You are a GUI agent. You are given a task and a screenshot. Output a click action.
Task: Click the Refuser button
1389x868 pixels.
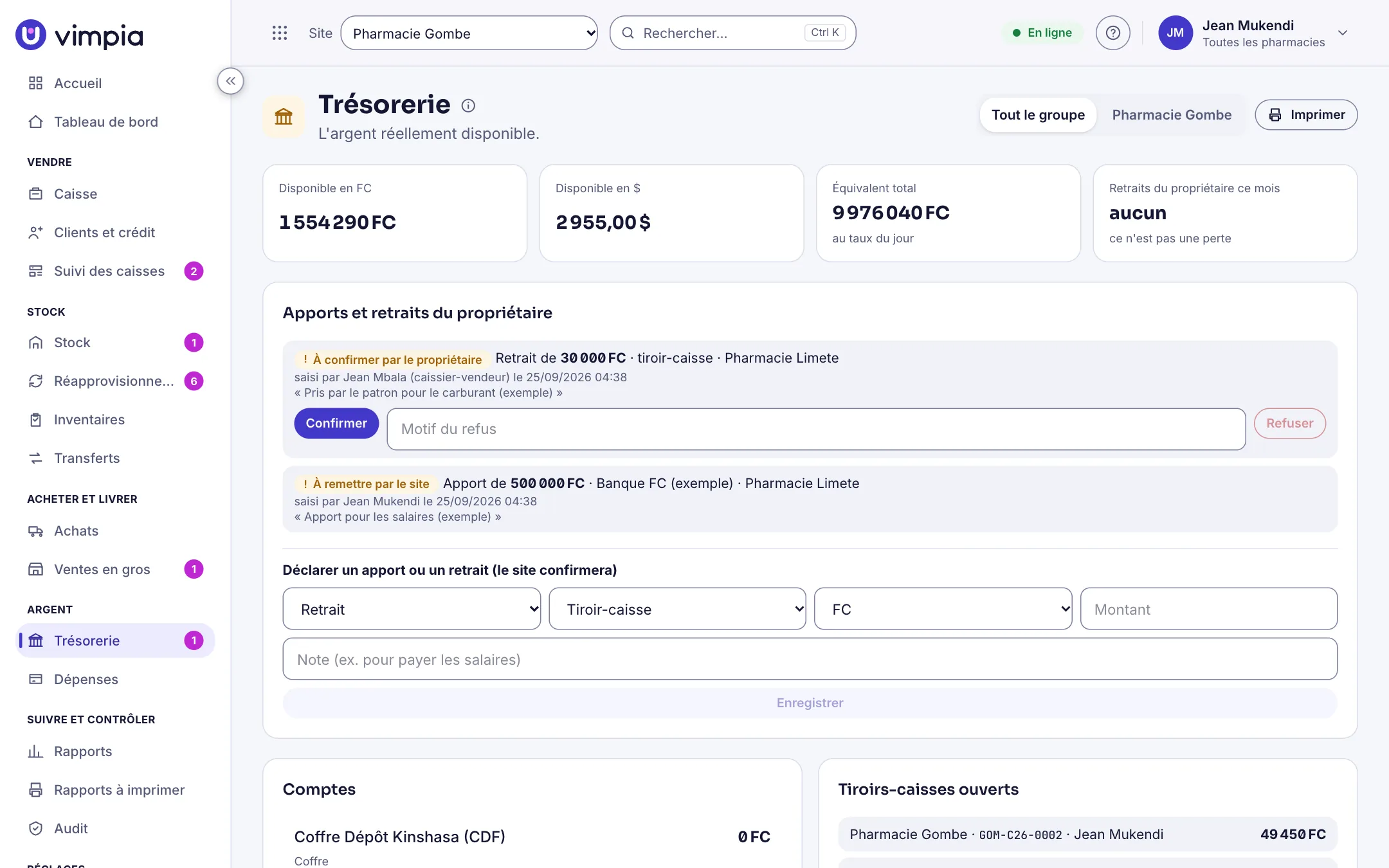(x=1289, y=423)
